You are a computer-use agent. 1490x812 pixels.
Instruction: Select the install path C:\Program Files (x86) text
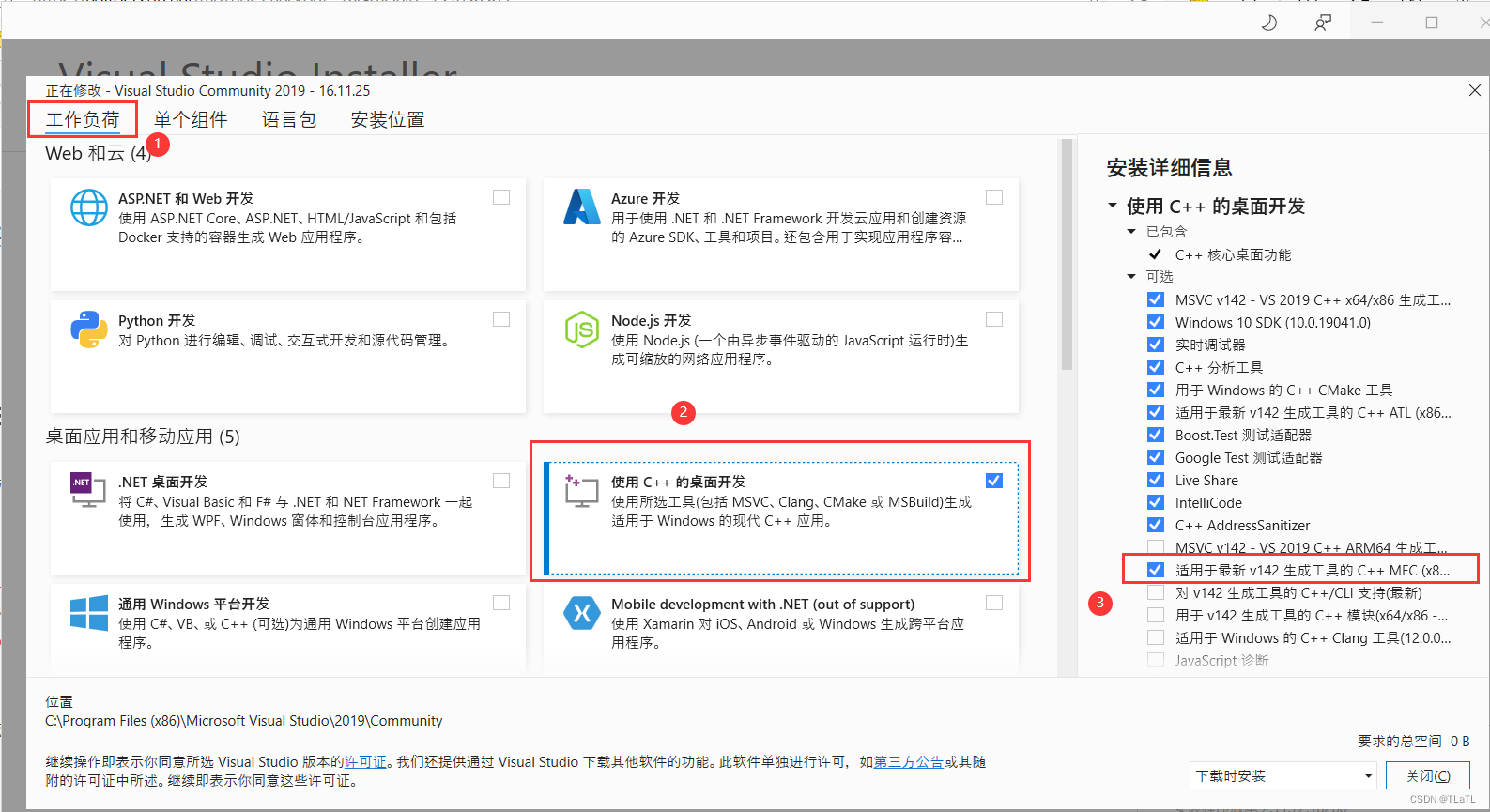tap(244, 720)
